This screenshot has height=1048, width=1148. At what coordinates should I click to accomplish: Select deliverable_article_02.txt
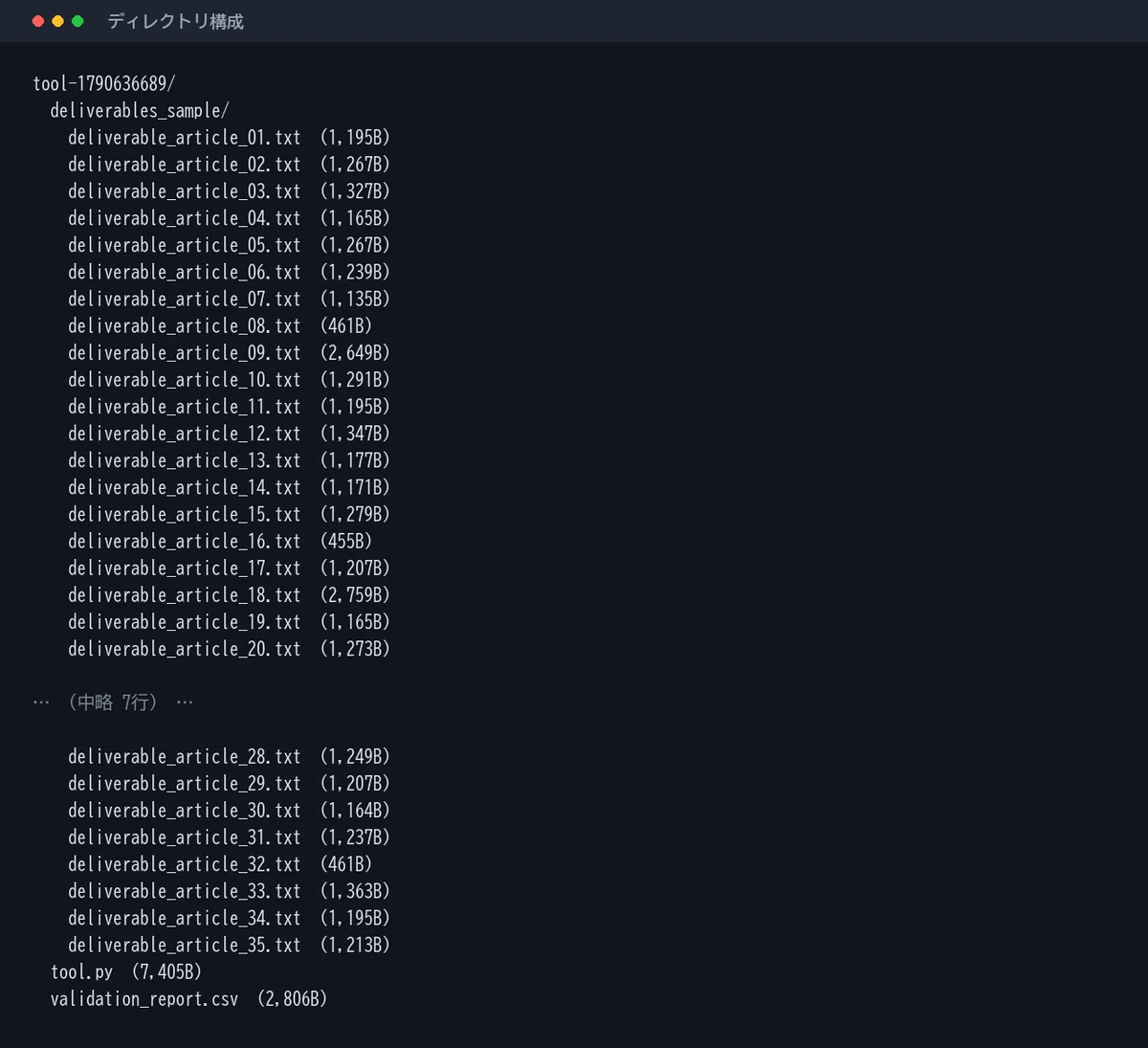coord(185,164)
